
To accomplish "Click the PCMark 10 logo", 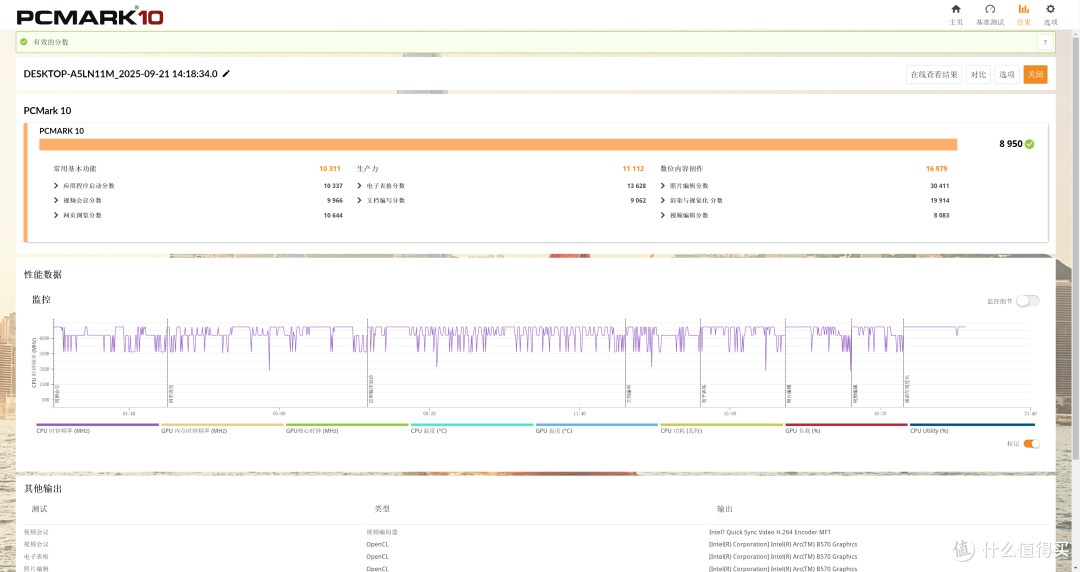I will tap(90, 17).
